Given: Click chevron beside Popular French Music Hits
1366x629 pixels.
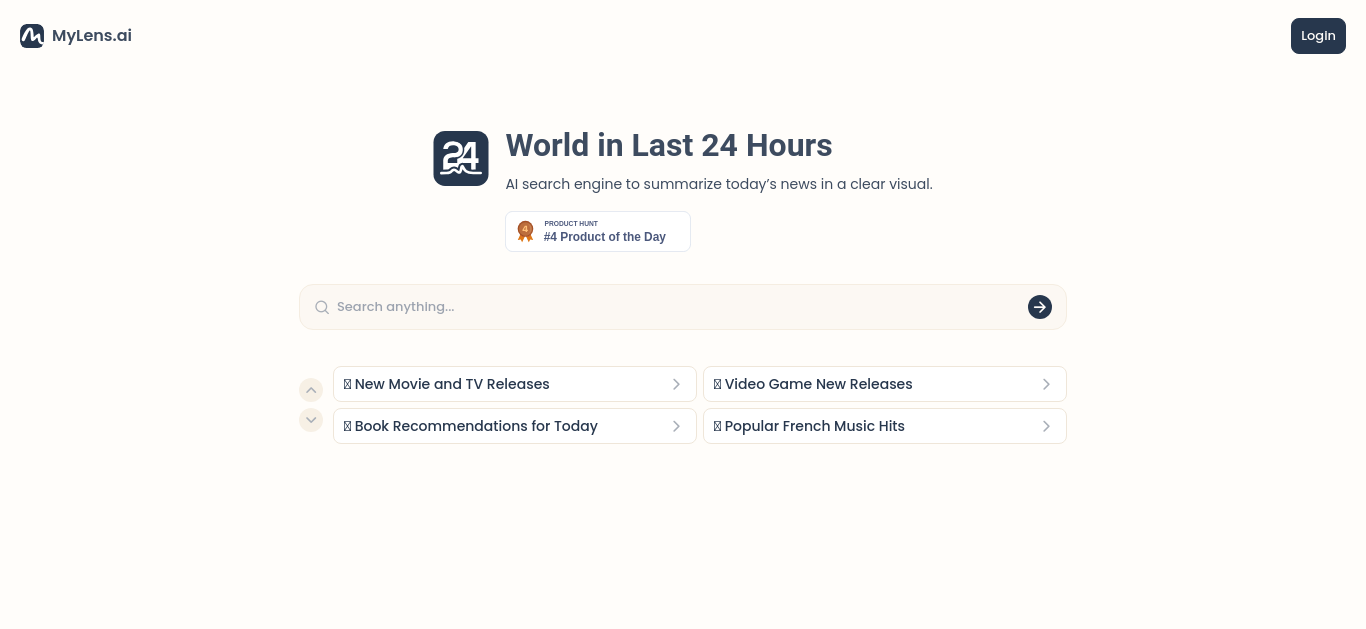Looking at the screenshot, I should click(x=1047, y=426).
